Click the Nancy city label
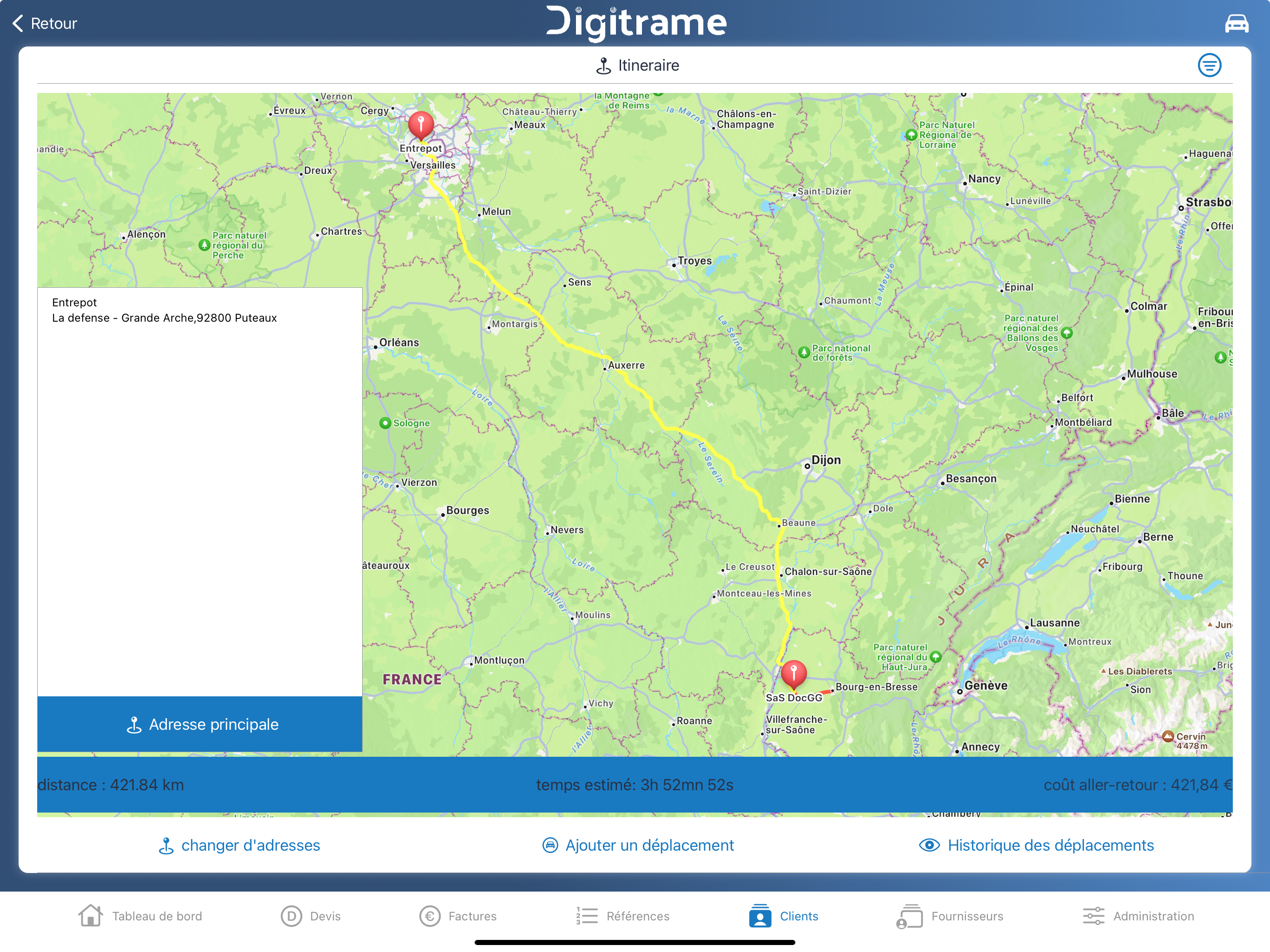The height and width of the screenshot is (952, 1270). [984, 178]
